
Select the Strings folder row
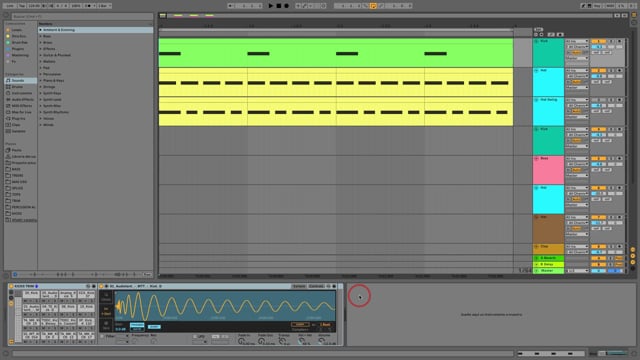click(x=96, y=87)
